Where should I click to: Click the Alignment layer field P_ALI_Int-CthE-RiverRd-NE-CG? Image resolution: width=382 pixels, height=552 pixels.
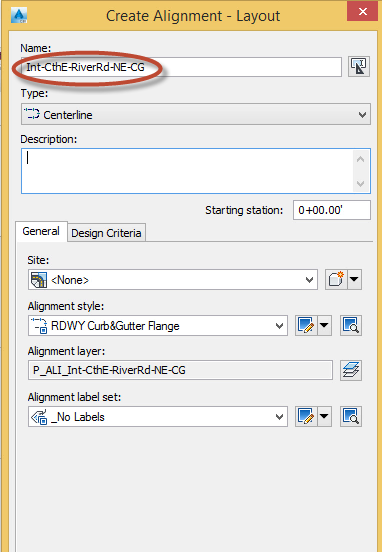180,370
